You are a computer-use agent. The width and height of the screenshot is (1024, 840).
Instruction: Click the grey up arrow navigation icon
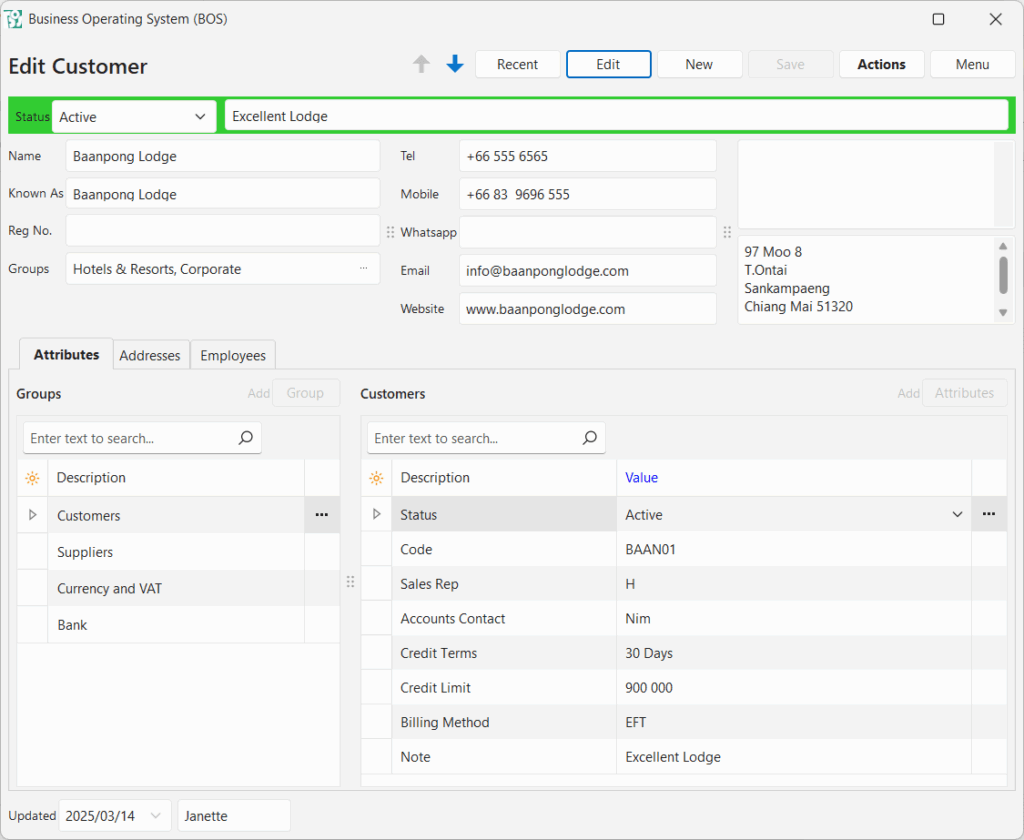point(422,64)
